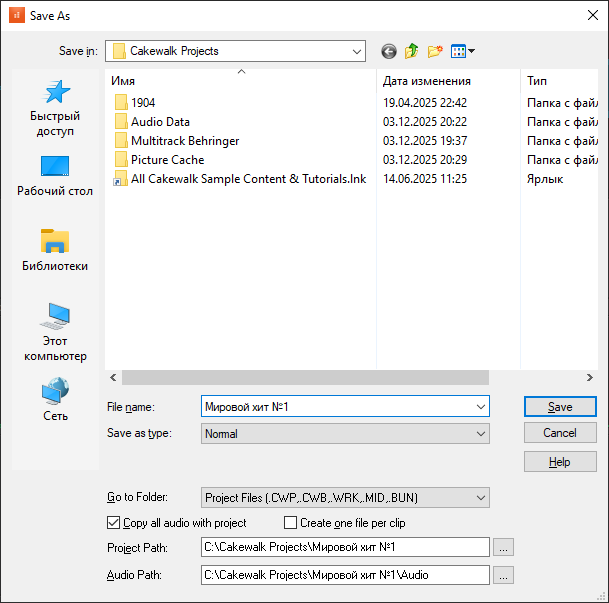Viewport: 609px width, 603px height.
Task: Click the horizontal scrollbar in file list
Action: [305, 377]
